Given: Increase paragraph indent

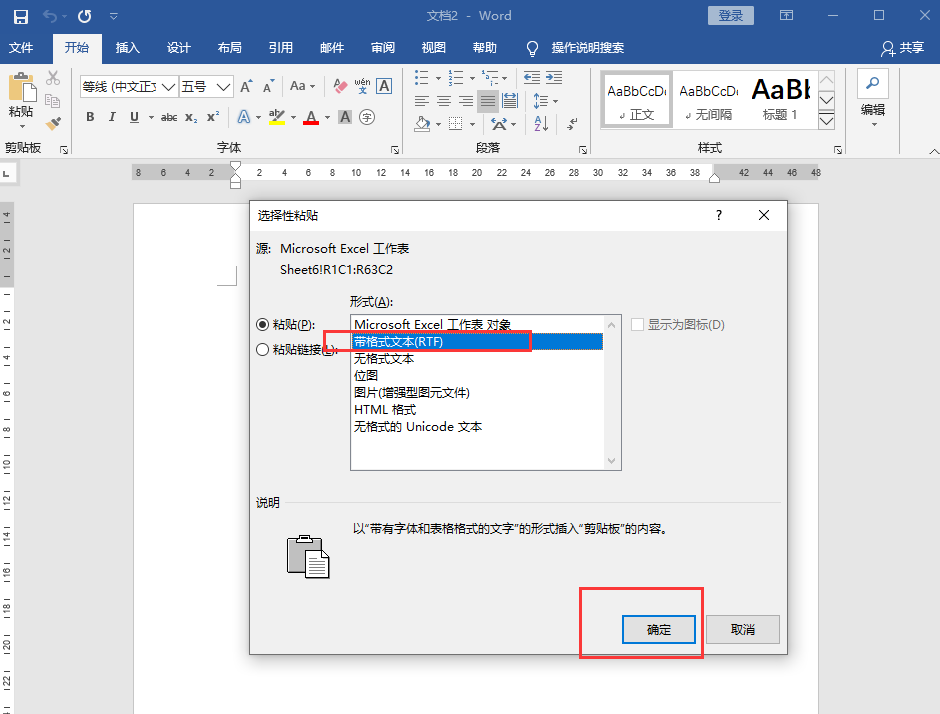Looking at the screenshot, I should tap(554, 77).
